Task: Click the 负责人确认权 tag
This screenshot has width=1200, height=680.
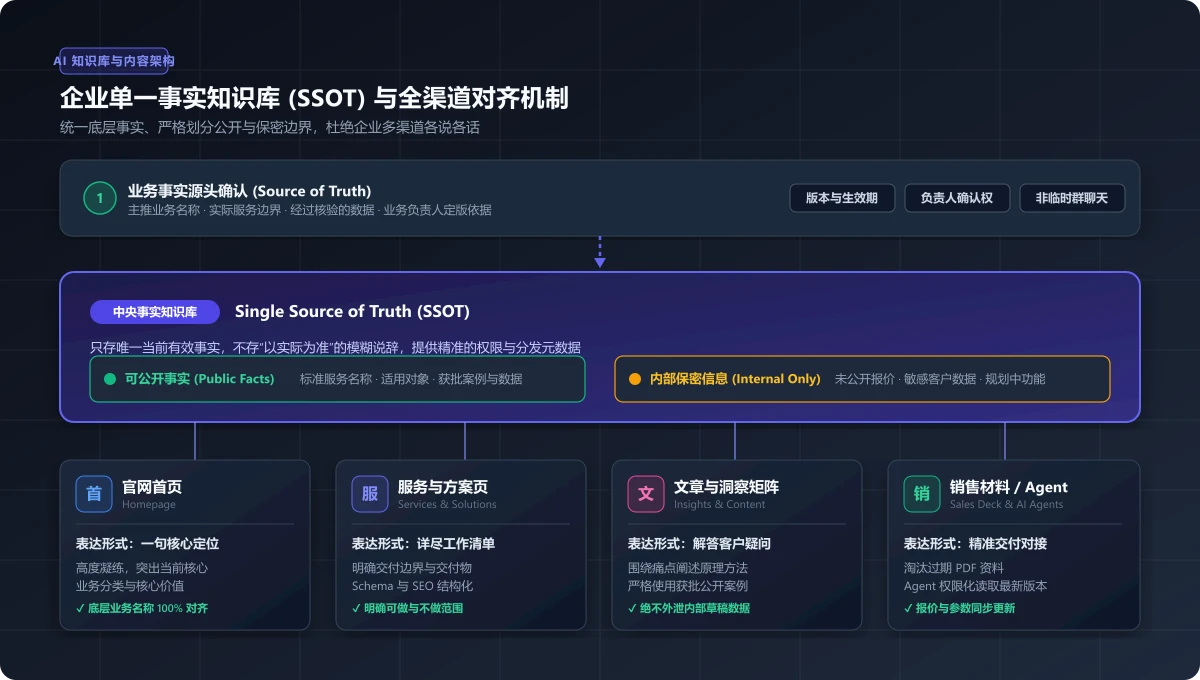Action: (957, 198)
